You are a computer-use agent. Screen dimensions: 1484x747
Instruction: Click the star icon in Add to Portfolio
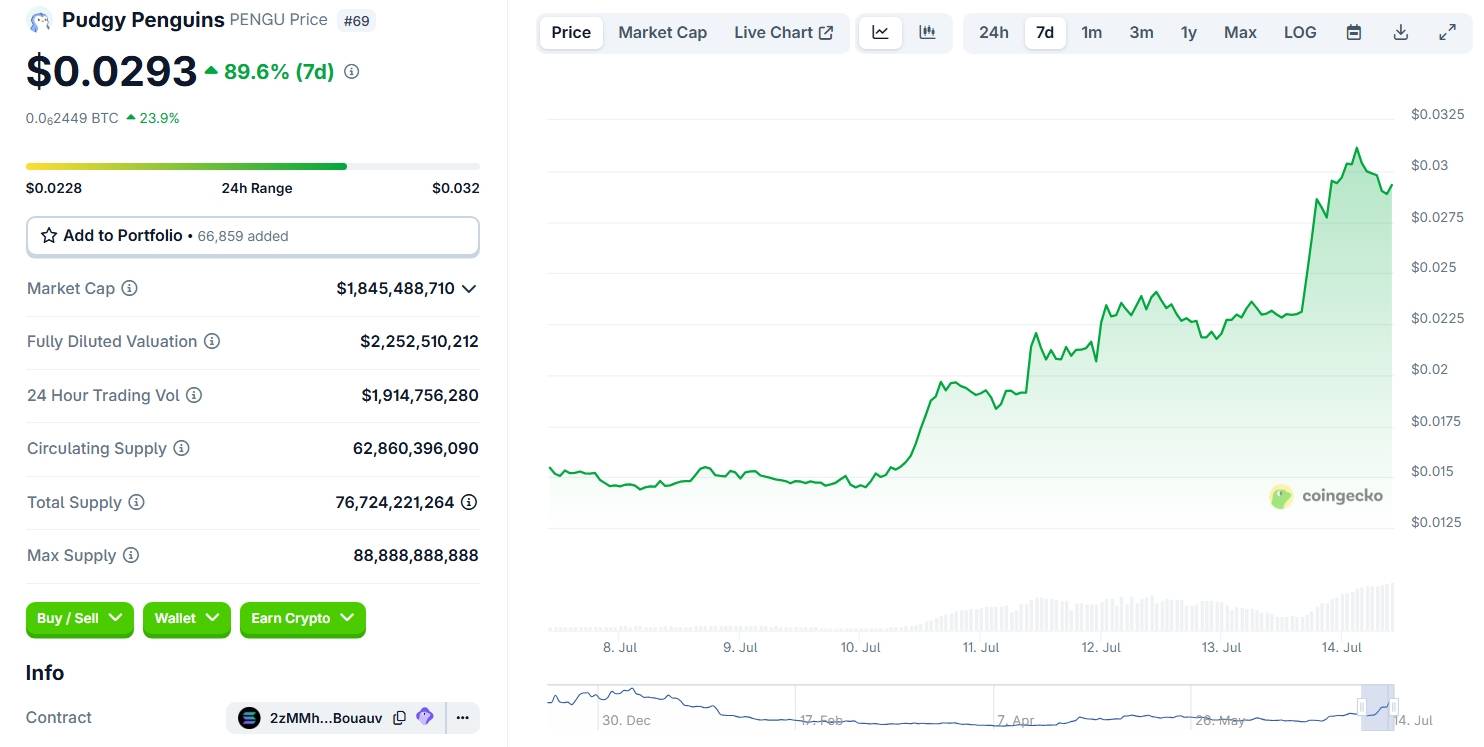click(49, 236)
